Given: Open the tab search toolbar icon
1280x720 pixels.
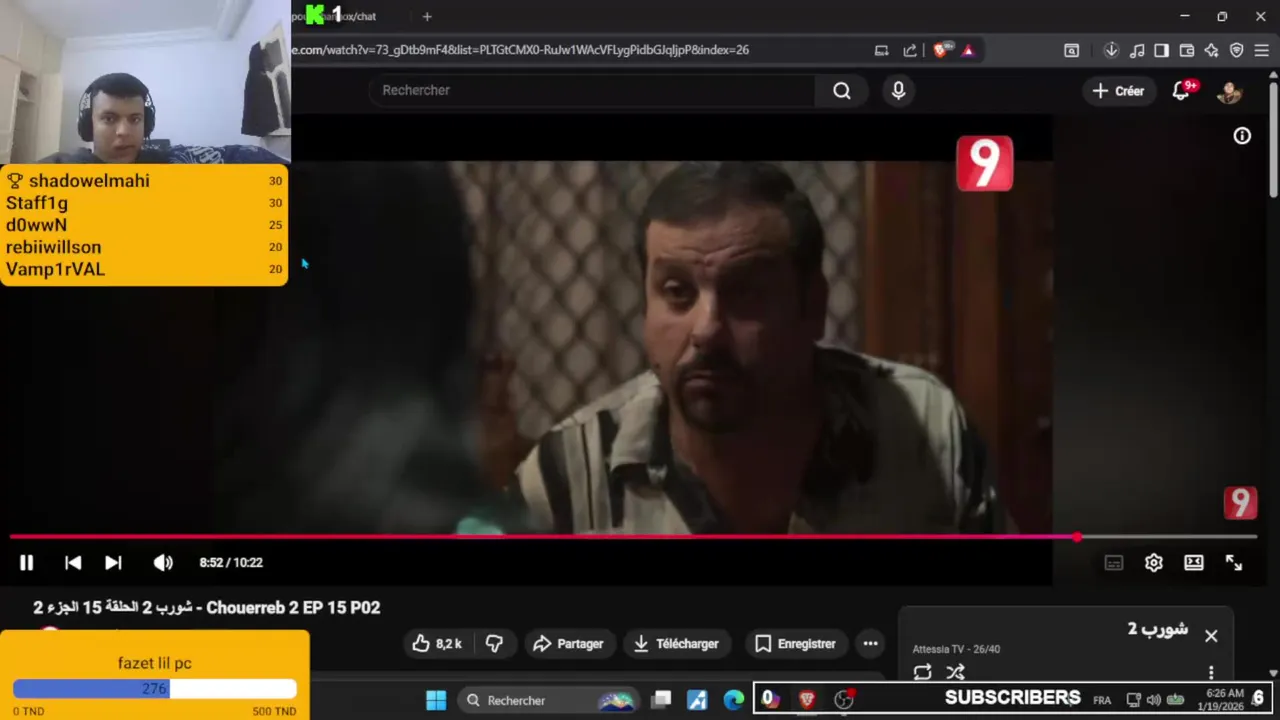Looking at the screenshot, I should pos(1071,50).
